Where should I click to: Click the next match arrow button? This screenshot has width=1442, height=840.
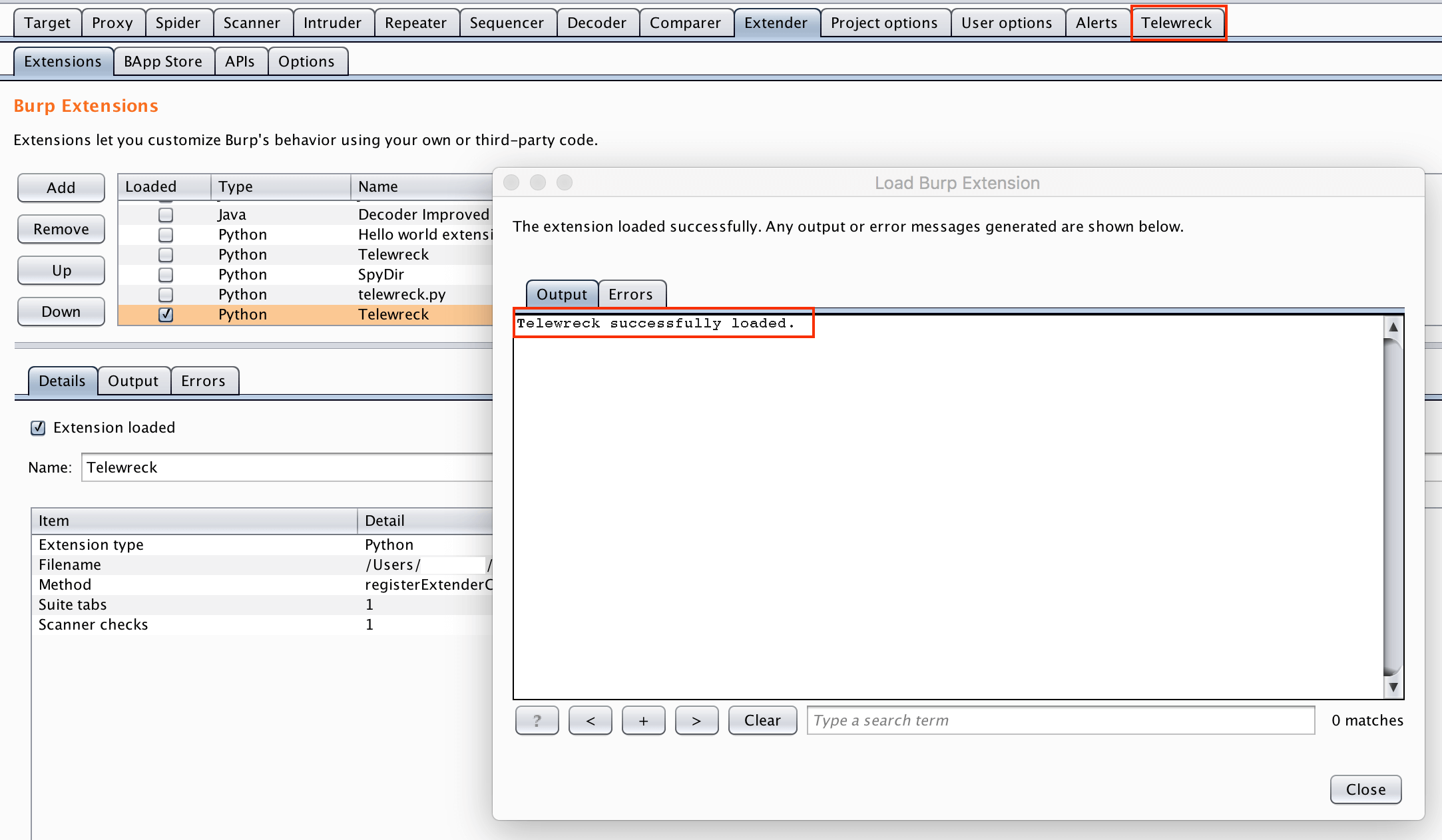(696, 720)
